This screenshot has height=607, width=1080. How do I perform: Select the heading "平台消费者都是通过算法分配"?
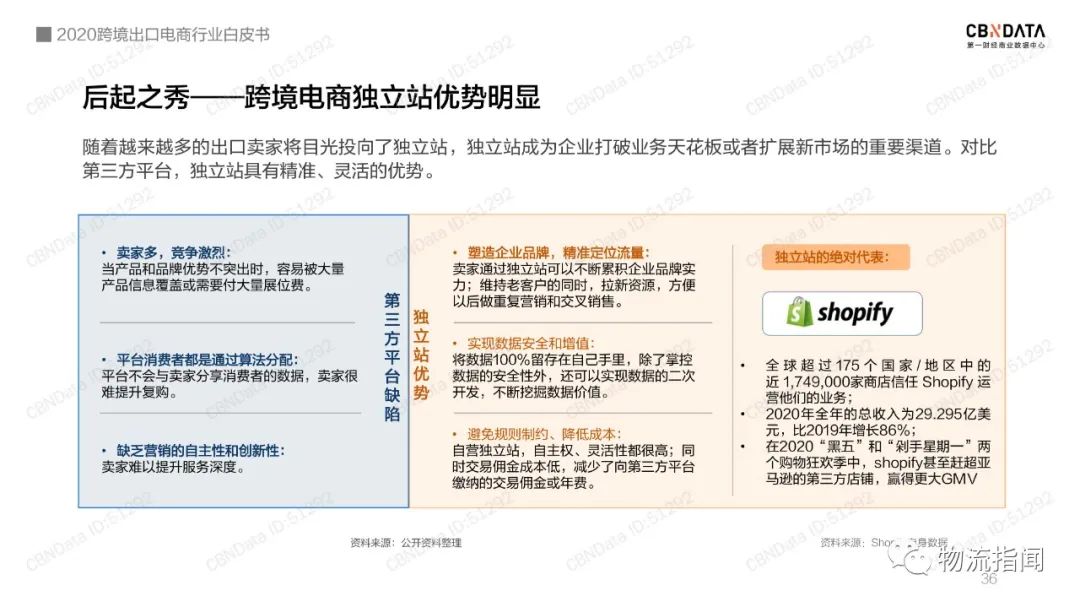(207, 360)
